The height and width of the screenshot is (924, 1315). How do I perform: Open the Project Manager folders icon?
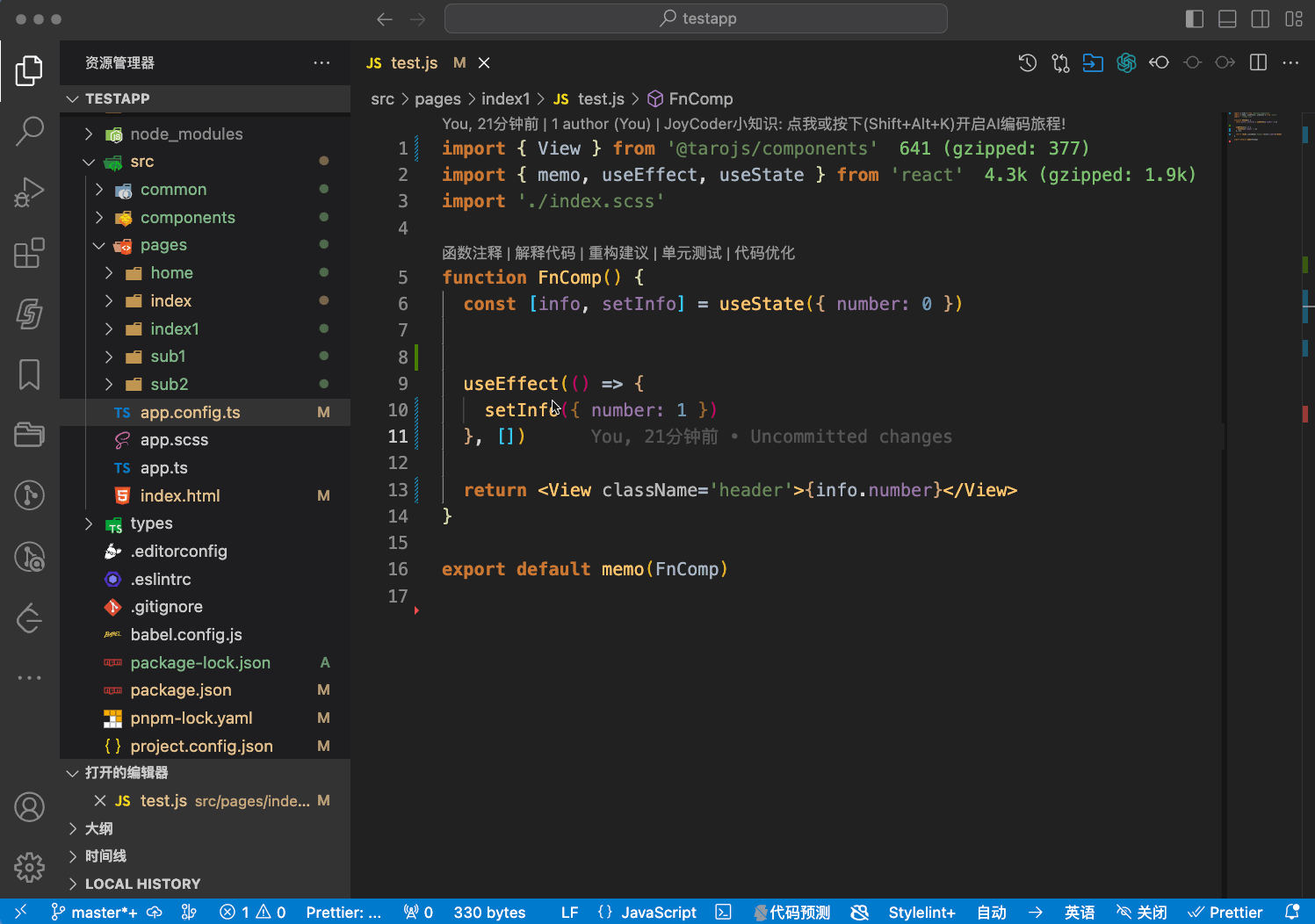(x=29, y=435)
